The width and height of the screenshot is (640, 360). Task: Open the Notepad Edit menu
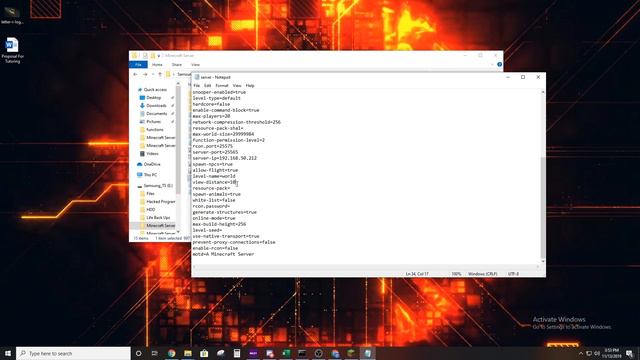click(x=207, y=86)
